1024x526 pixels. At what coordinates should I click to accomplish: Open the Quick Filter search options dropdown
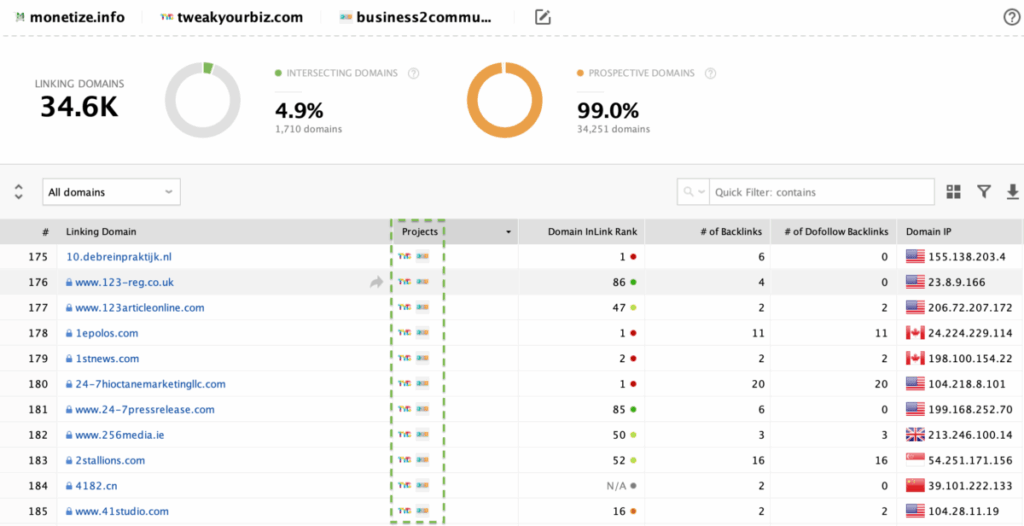pos(694,192)
